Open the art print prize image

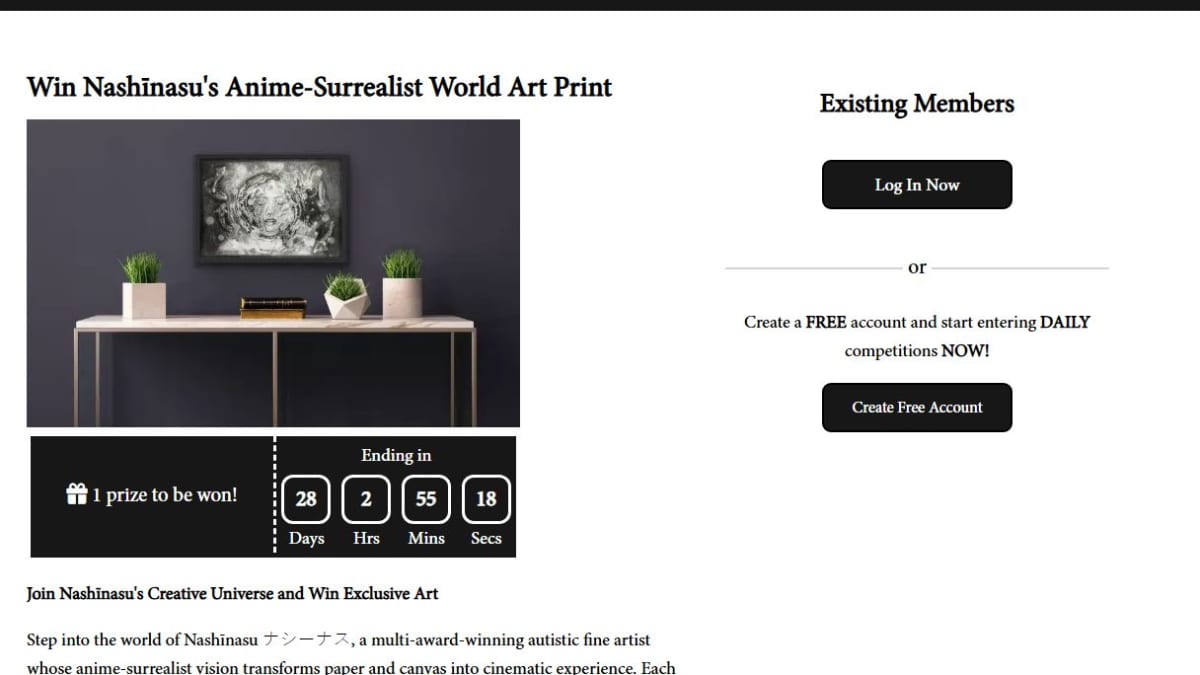[273, 273]
